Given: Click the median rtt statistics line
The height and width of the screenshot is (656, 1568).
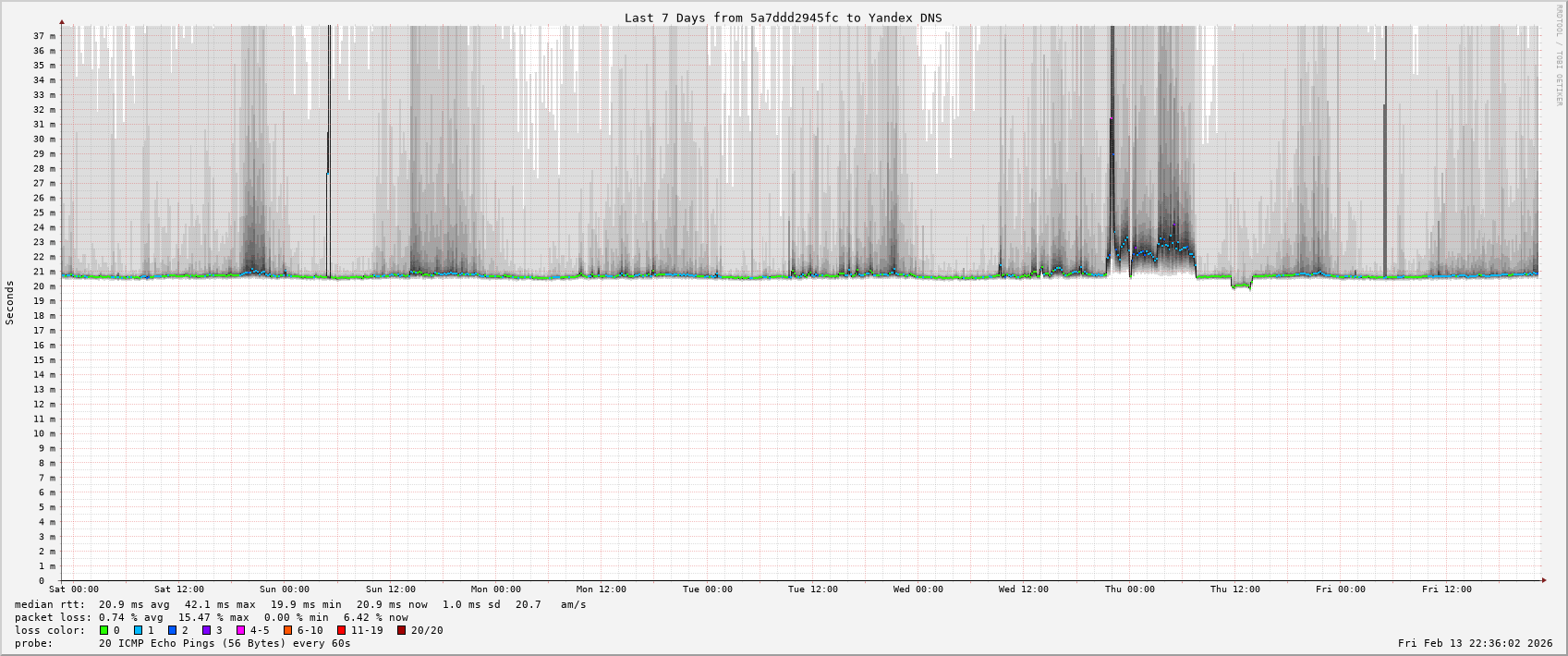Looking at the screenshot, I should point(300,604).
